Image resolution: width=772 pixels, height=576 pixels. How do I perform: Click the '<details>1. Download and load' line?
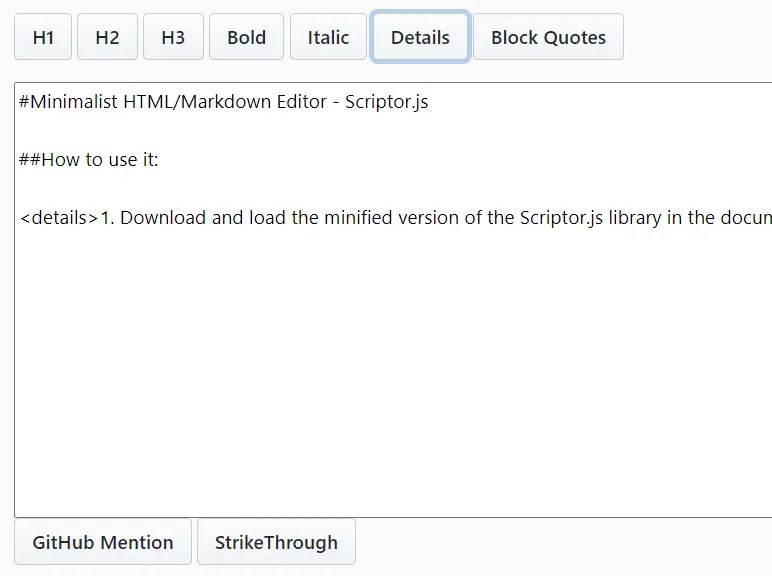[x=395, y=218]
